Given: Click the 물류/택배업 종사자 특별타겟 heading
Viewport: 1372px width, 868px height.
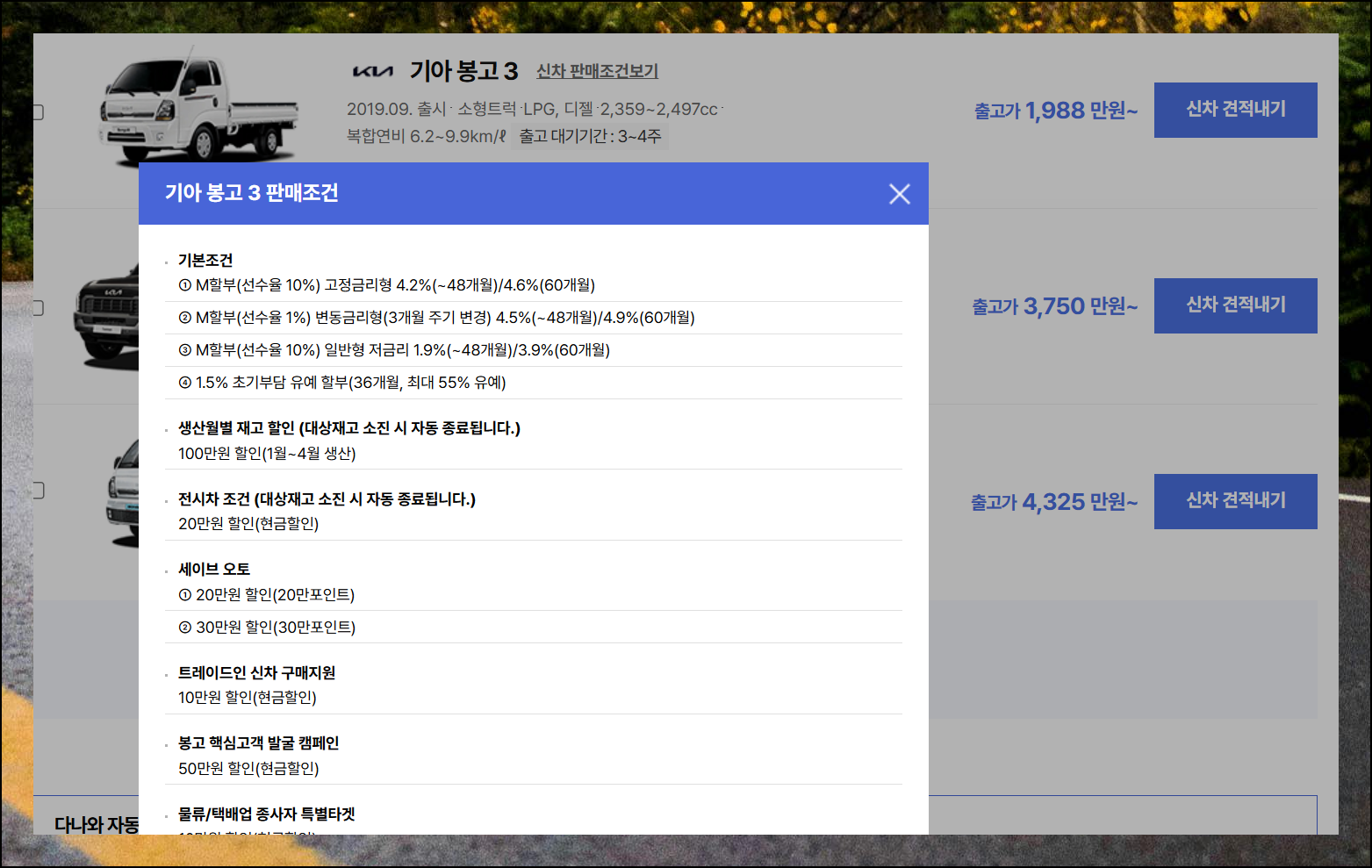Looking at the screenshot, I should pyautogui.click(x=266, y=814).
